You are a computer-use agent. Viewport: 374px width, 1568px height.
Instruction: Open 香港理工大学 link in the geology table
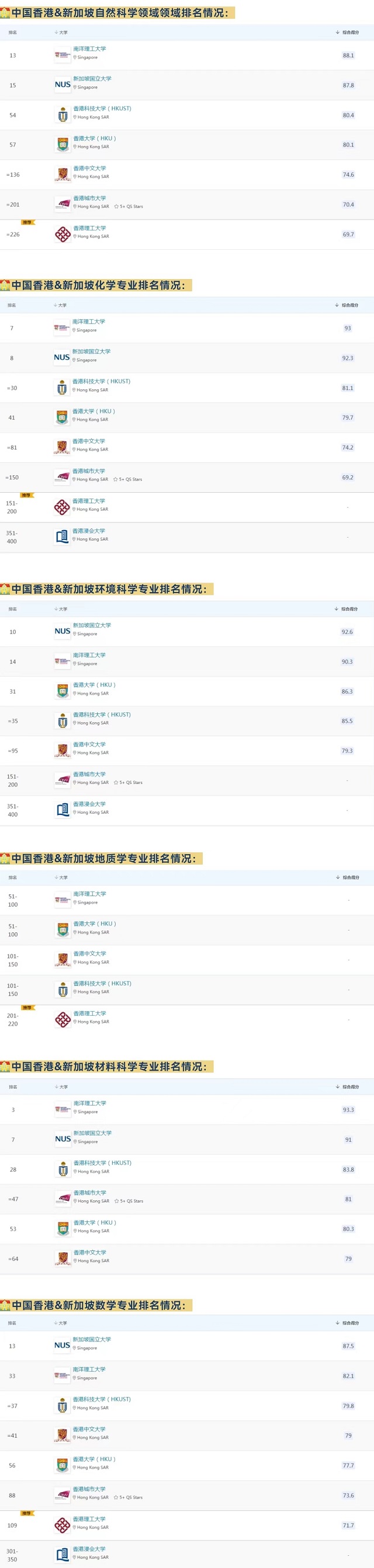click(89, 1013)
